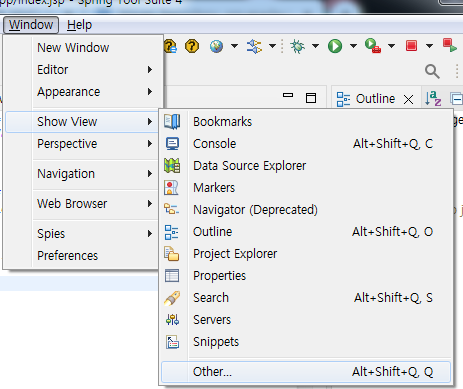Select Project Explorer entry
The image size is (463, 389).
235,254
